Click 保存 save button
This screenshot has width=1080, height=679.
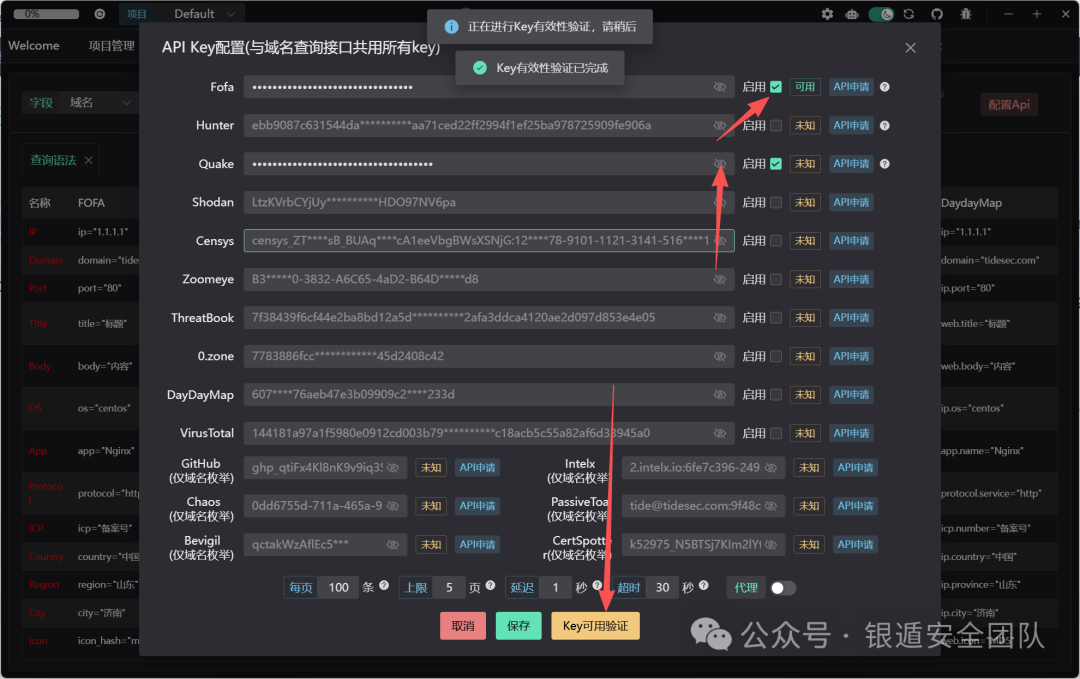519,626
